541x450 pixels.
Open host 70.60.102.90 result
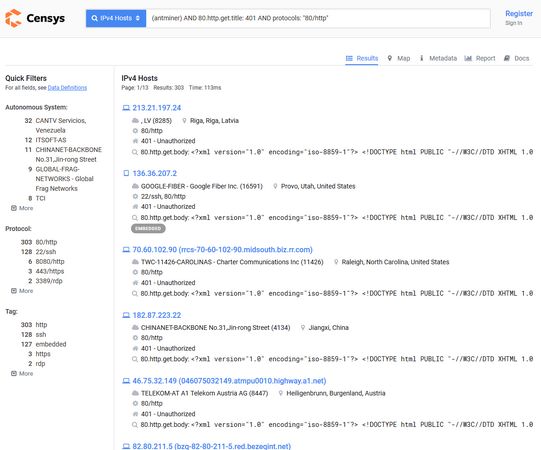click(223, 250)
